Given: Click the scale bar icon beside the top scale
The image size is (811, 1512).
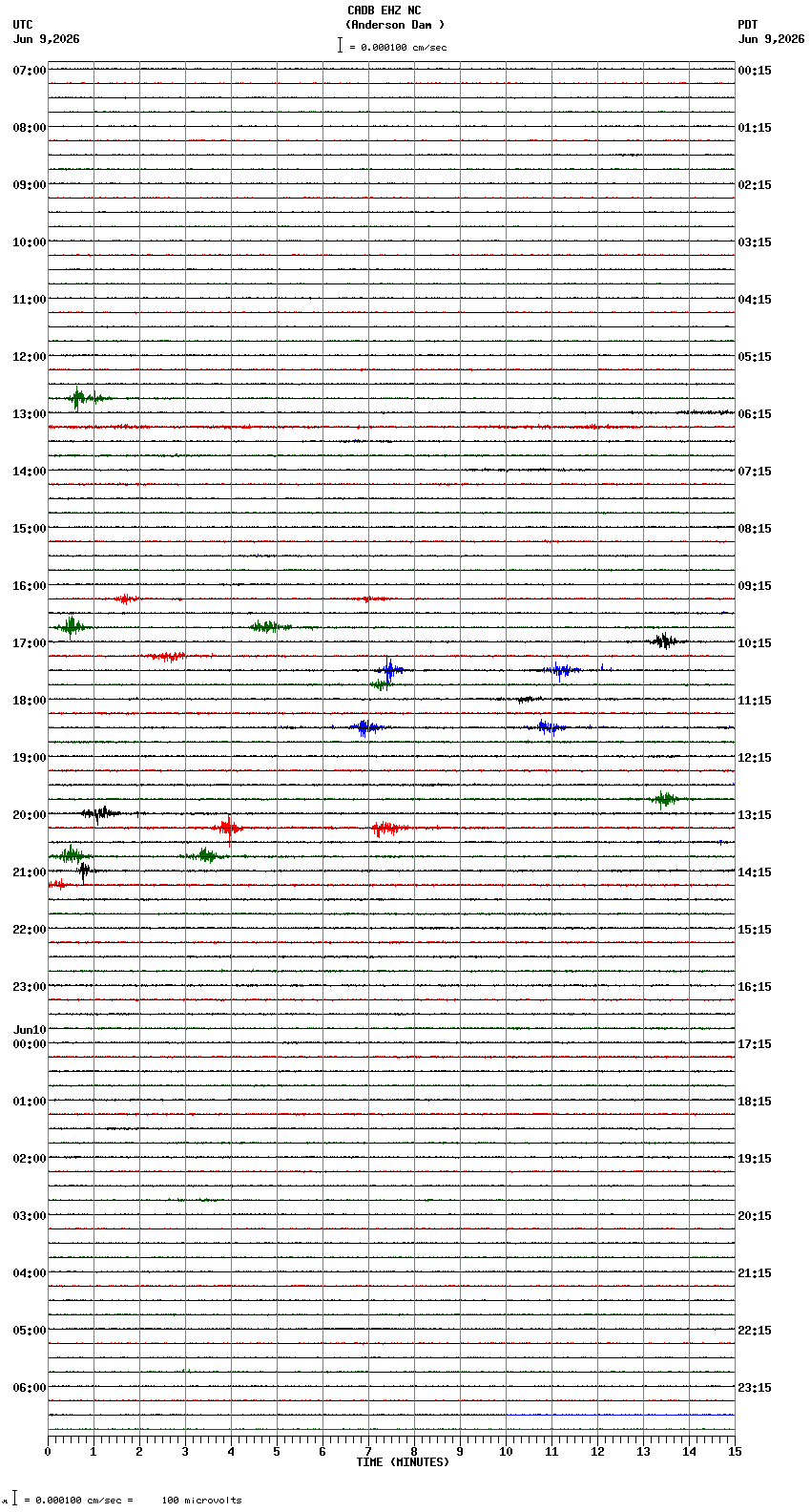Looking at the screenshot, I should (340, 45).
